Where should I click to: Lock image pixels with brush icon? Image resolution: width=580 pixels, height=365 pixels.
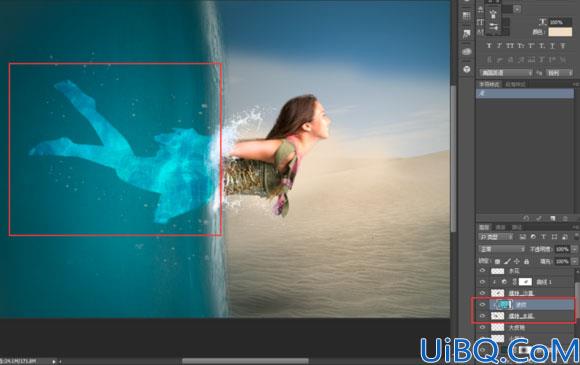pos(507,261)
